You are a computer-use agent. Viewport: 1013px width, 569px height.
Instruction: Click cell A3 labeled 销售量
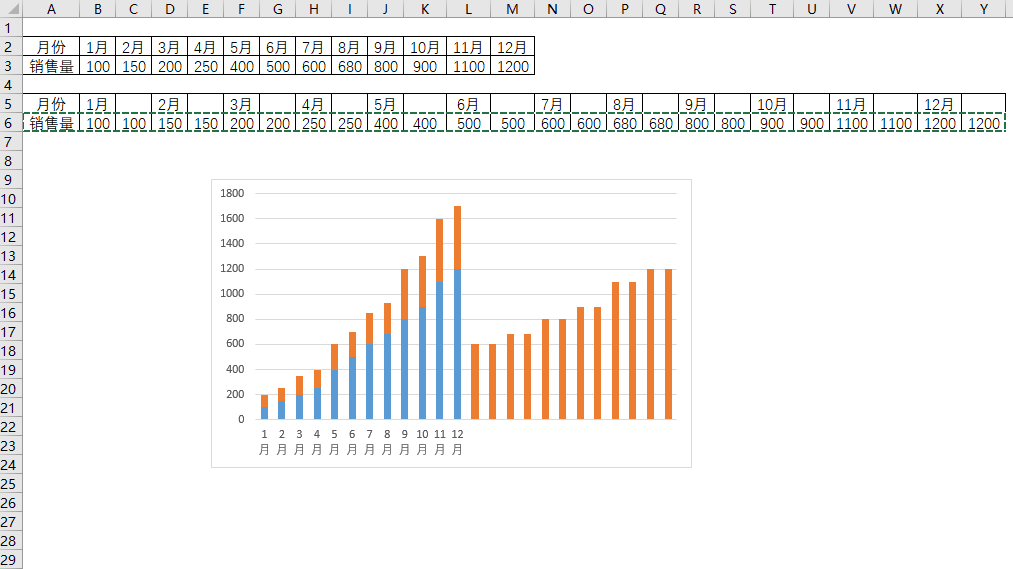tap(51, 66)
